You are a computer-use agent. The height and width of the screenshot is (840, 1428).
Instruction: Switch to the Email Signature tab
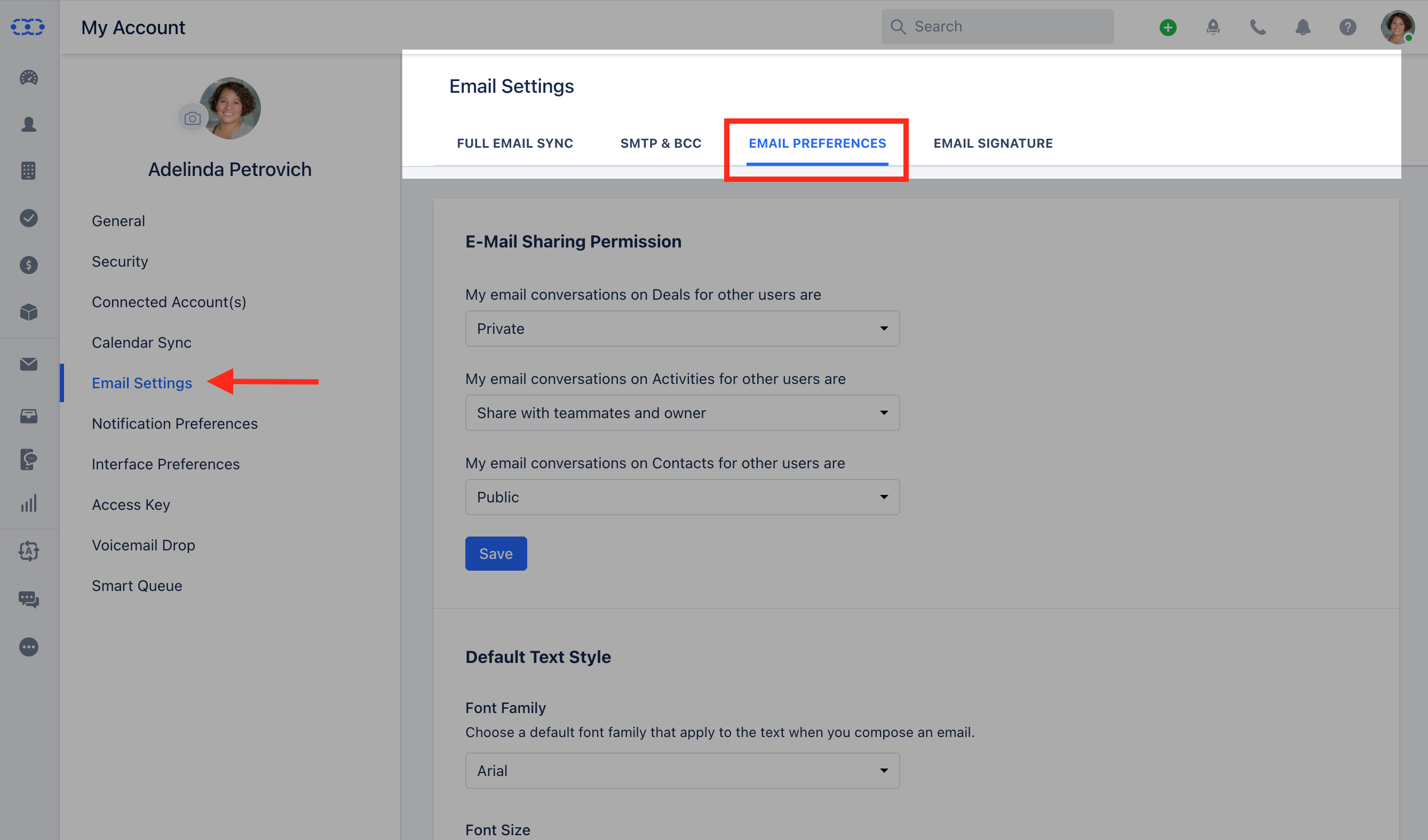[x=993, y=143]
